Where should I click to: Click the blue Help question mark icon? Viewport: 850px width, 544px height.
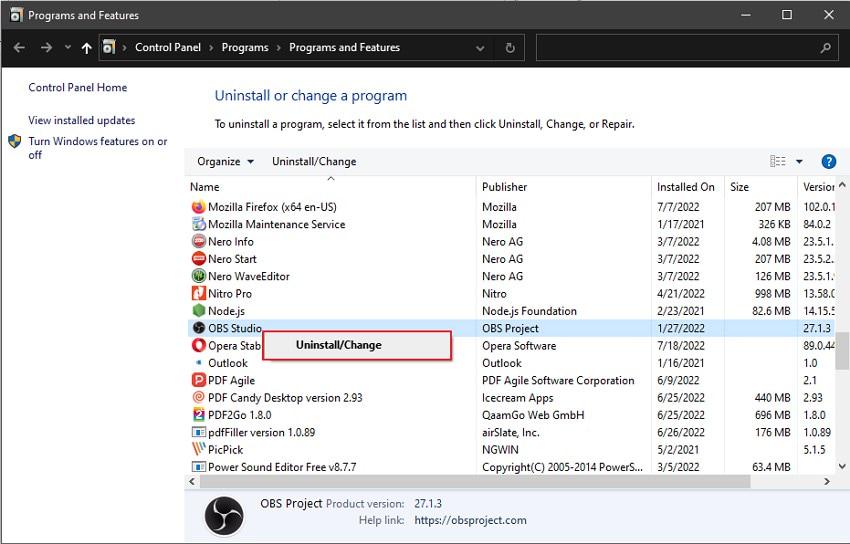pyautogui.click(x=828, y=162)
